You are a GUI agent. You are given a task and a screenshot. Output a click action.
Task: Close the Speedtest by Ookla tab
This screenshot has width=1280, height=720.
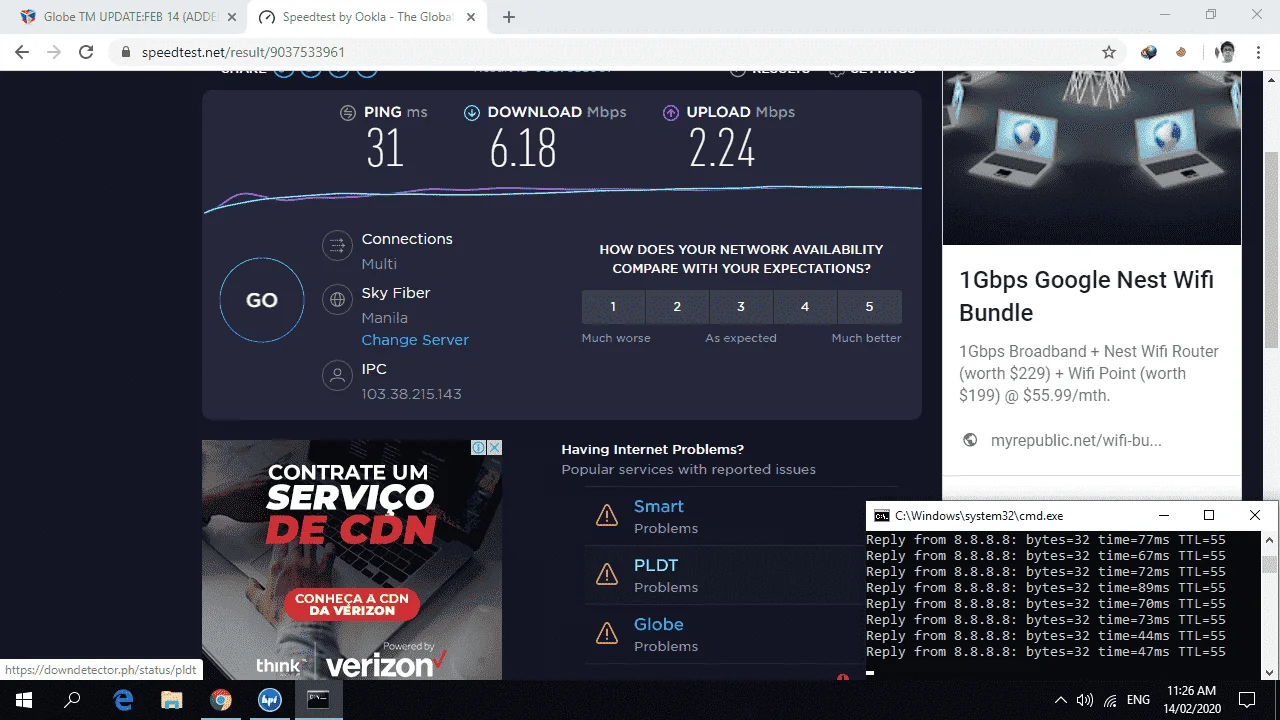[x=470, y=17]
